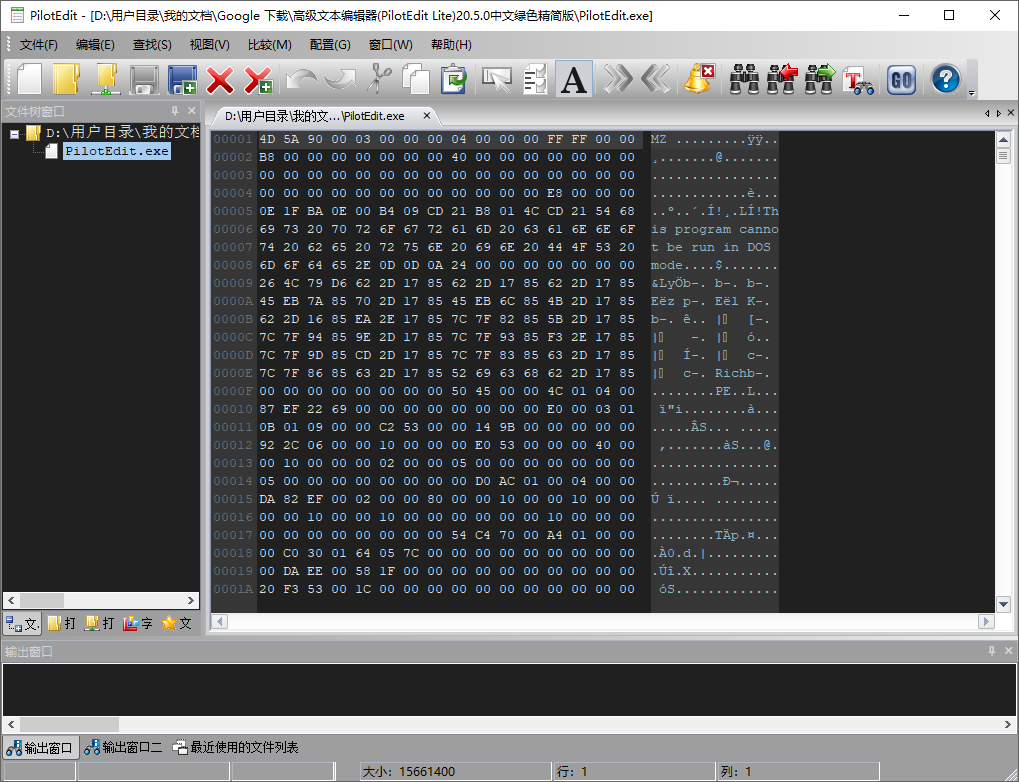Screen dimensions: 1019x782
Task: Select PilotEdit.exe in file tree
Action: 116,151
